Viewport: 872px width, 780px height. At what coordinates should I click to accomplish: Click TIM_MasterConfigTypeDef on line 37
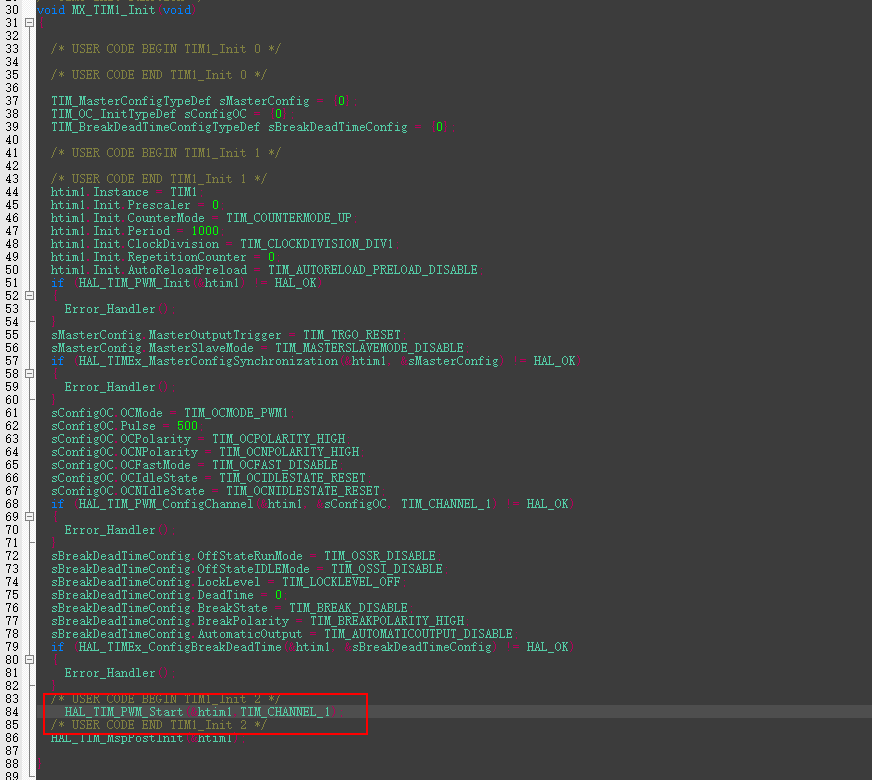[131, 101]
